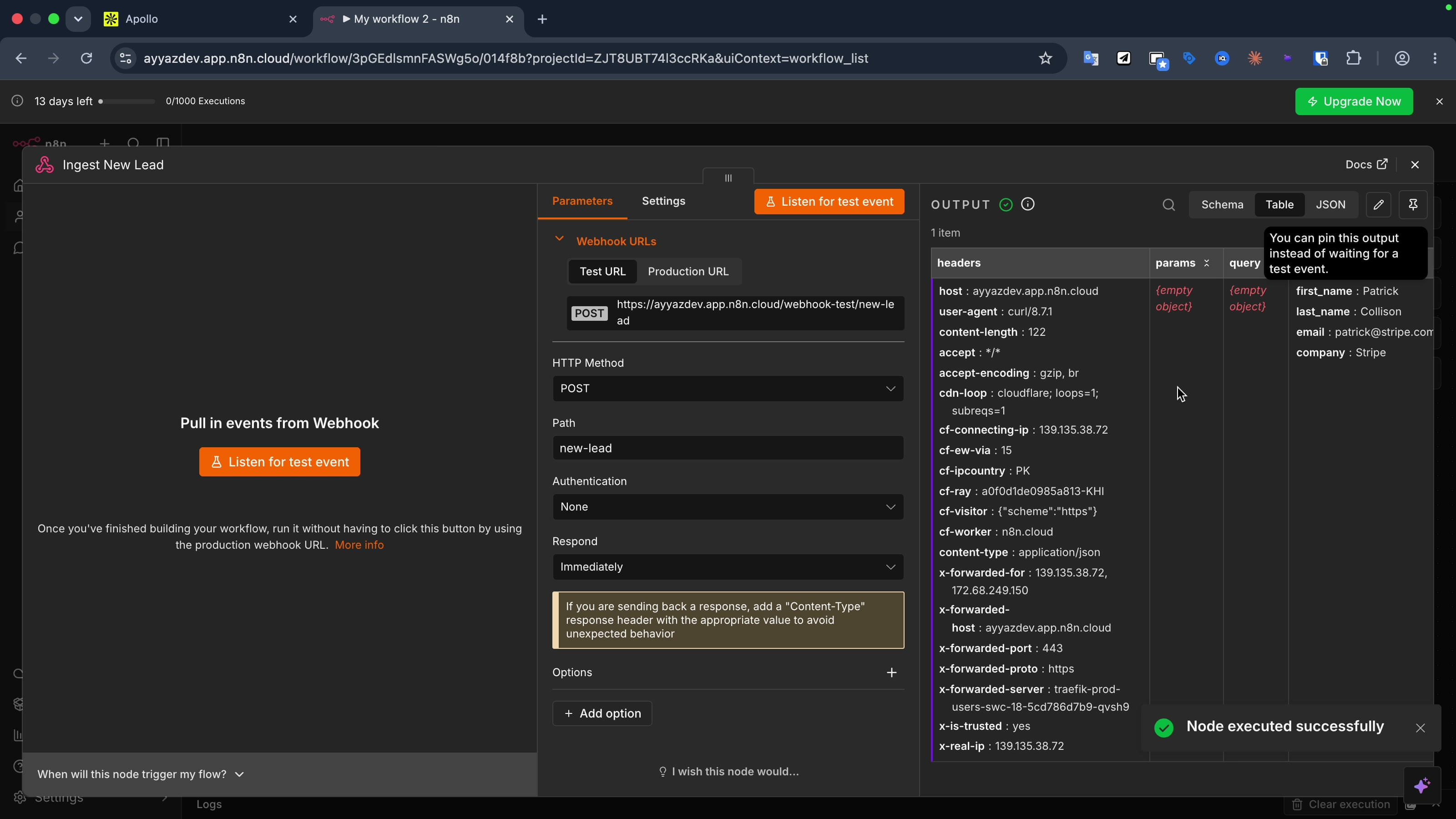This screenshot has height=819, width=1456.
Task: Open the AI assistant sparkle button
Action: 1421,785
